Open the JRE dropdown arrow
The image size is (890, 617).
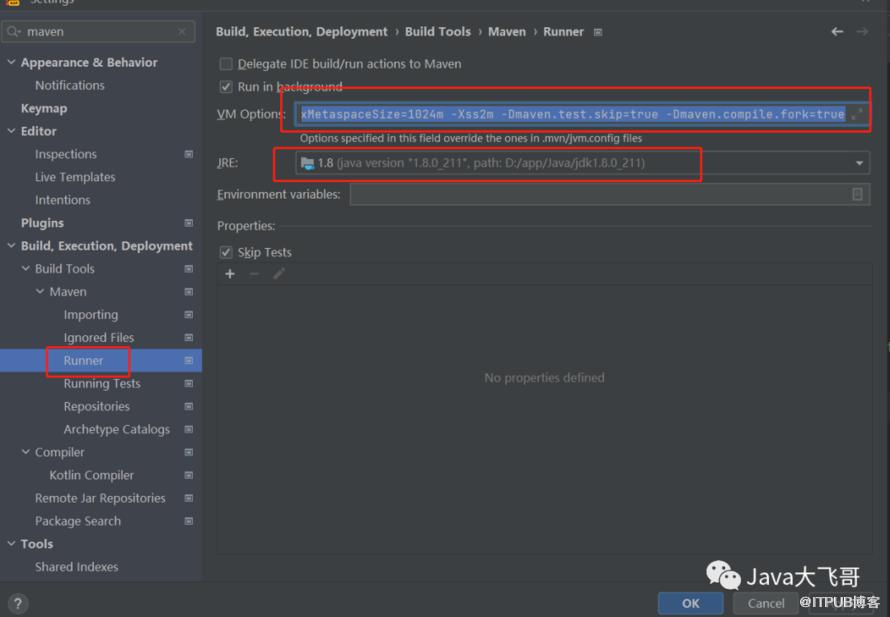(859, 163)
